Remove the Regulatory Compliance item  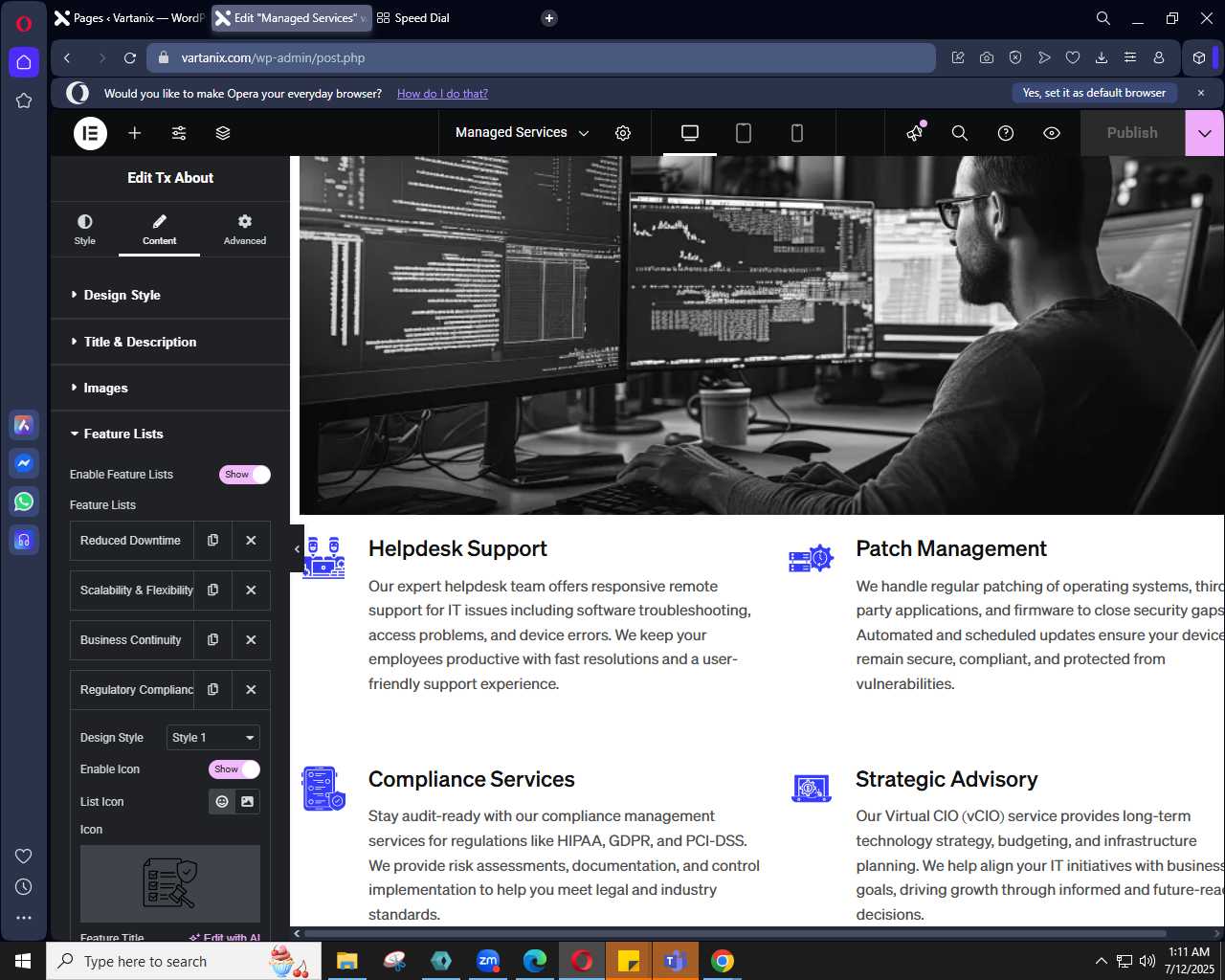(251, 690)
